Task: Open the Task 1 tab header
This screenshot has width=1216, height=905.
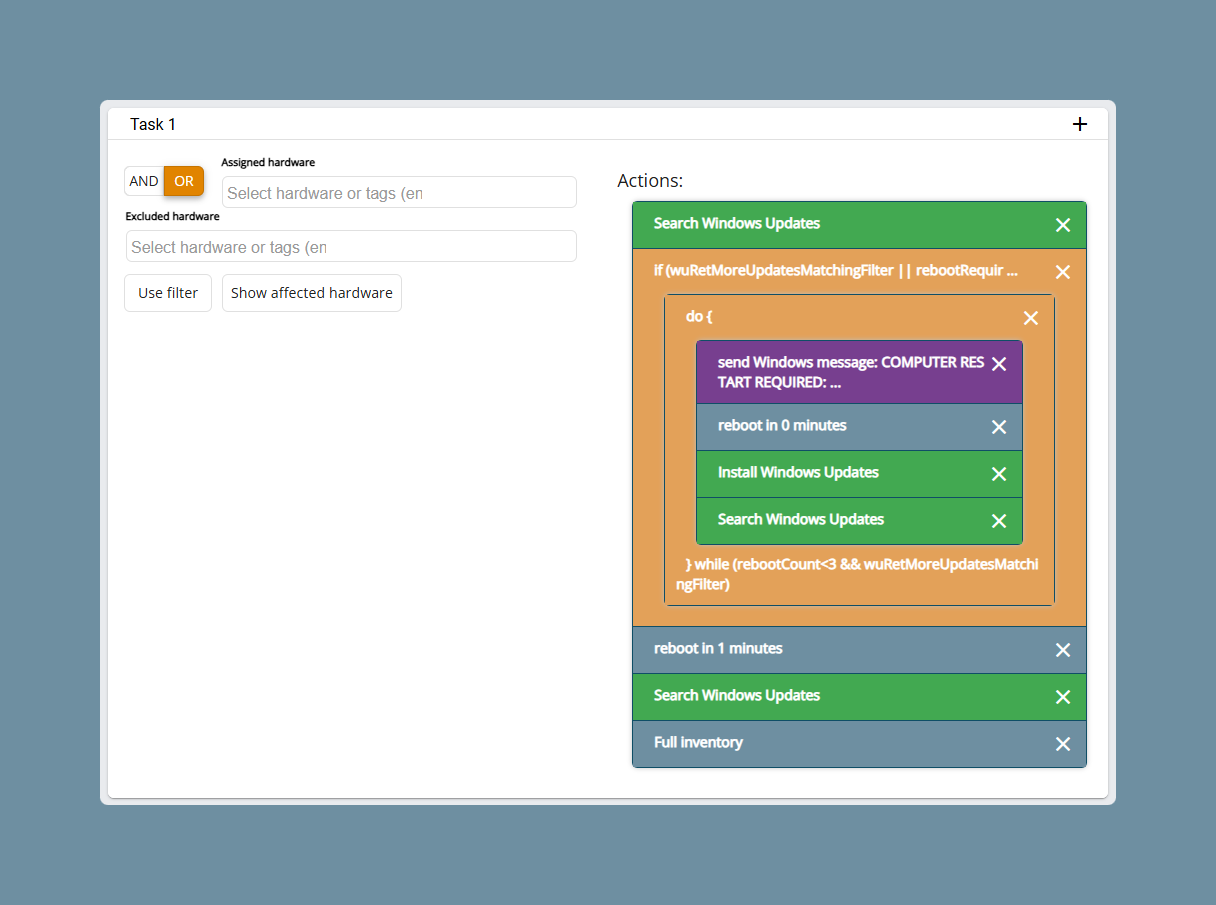Action: tap(153, 124)
